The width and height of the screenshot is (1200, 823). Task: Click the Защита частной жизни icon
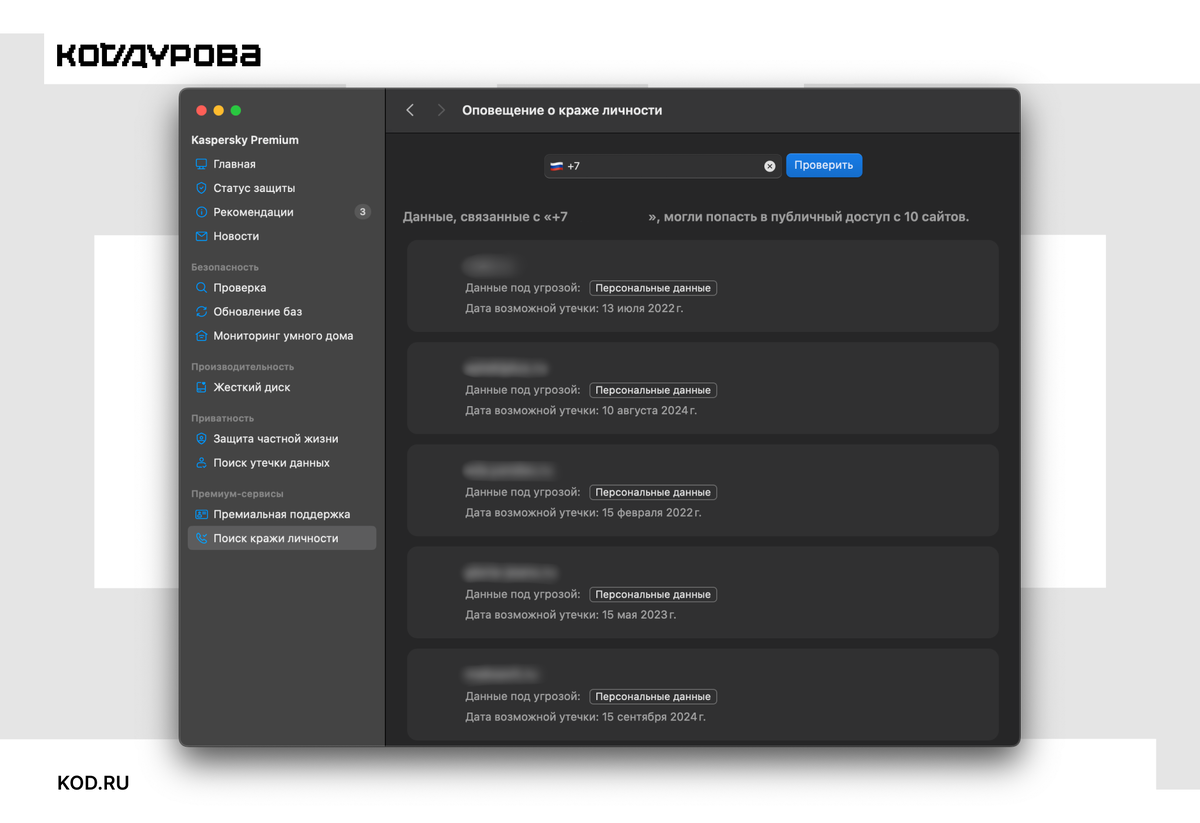[201, 439]
